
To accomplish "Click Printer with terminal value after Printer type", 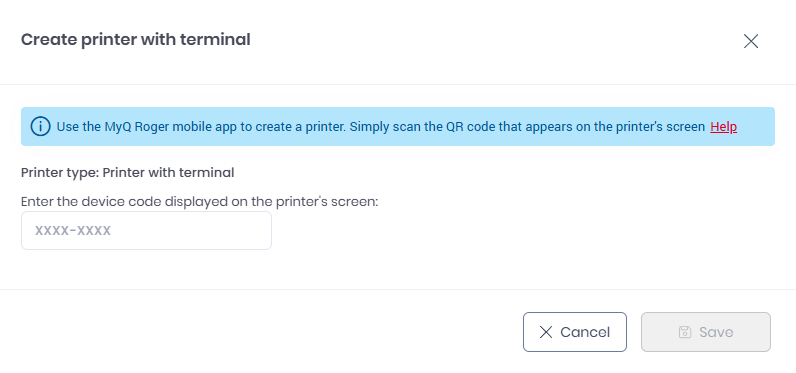I will click(169, 173).
